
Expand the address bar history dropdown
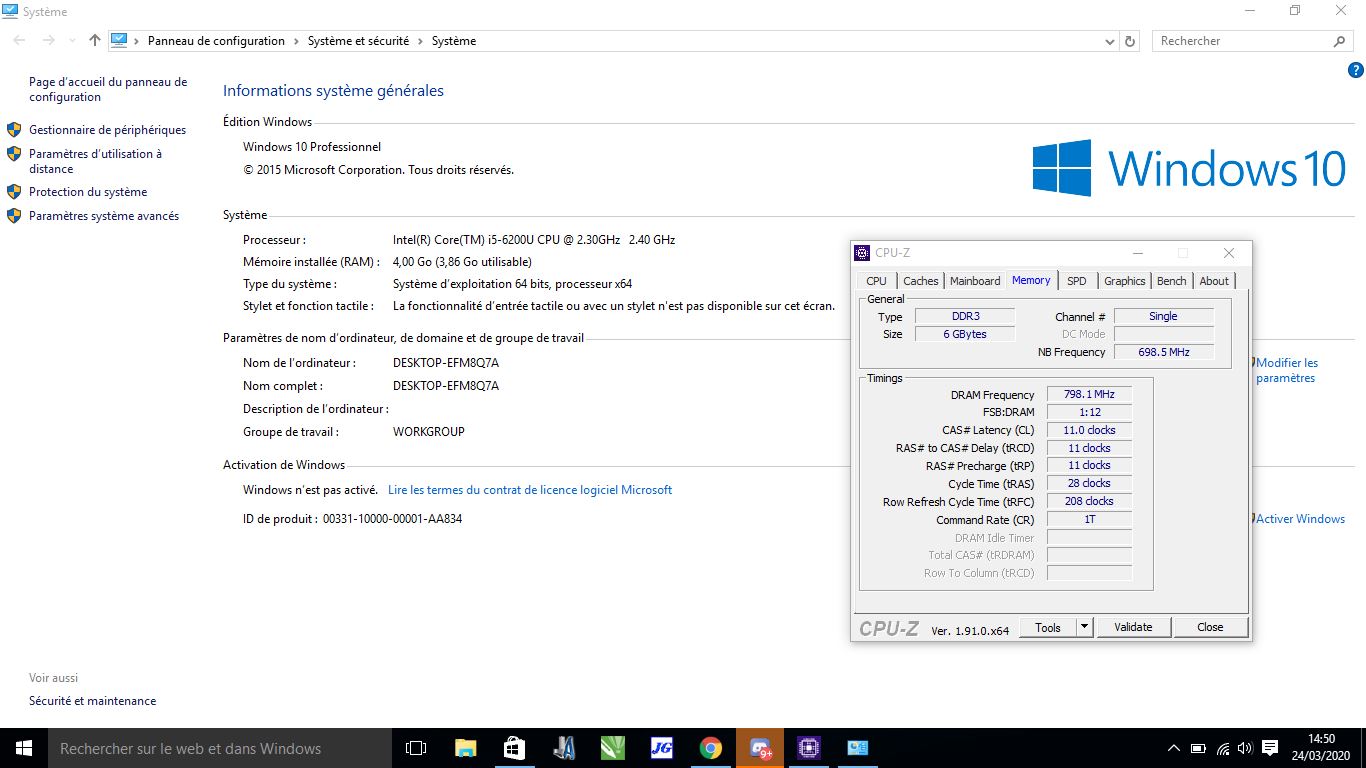[1110, 41]
